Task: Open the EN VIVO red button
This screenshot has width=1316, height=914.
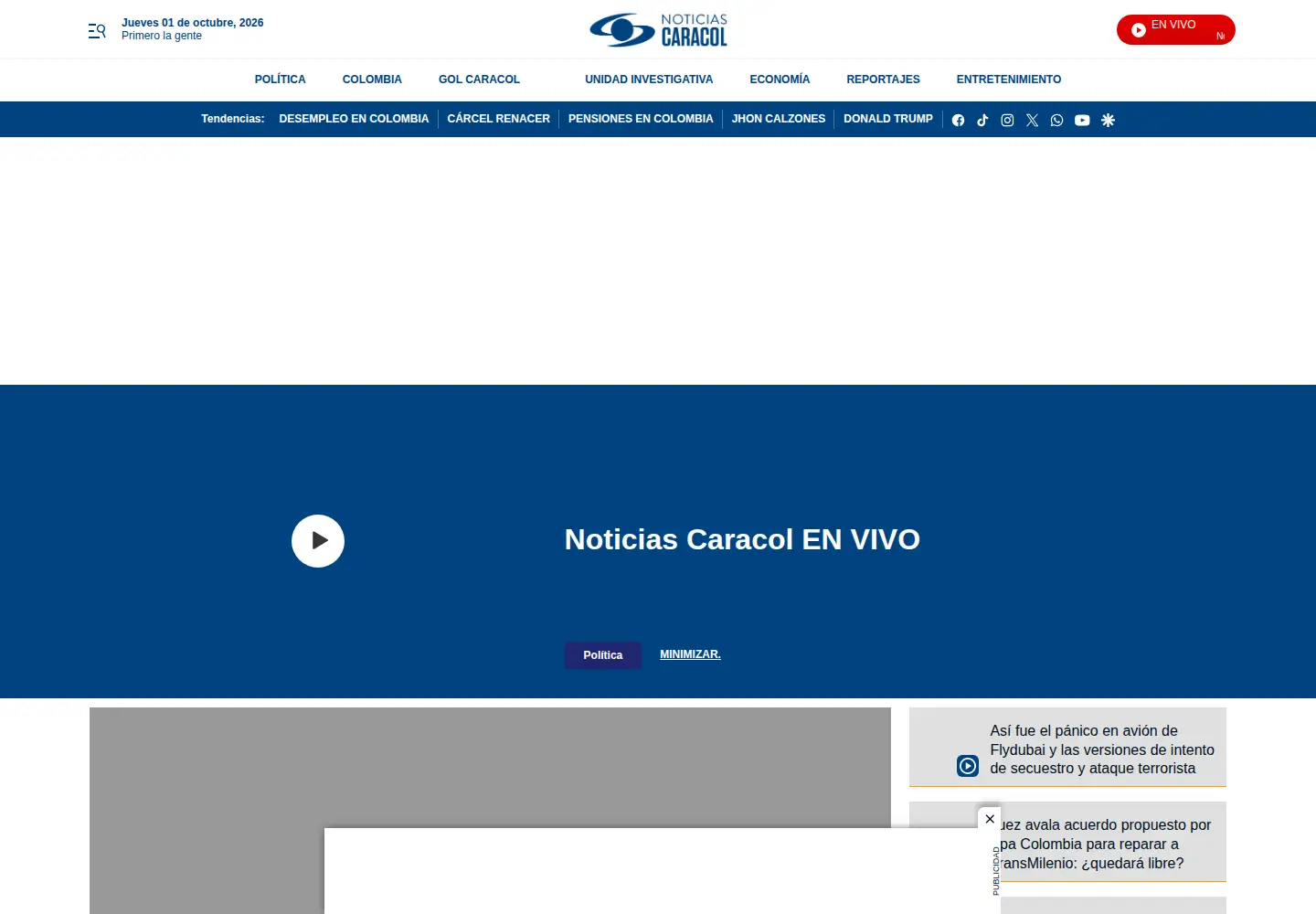Action: point(1175,30)
